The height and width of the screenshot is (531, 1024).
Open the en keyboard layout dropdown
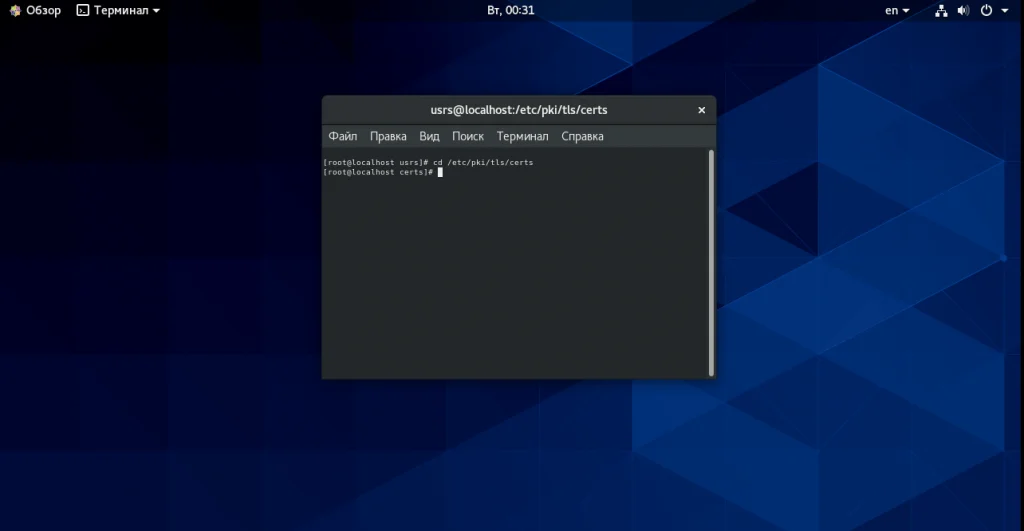pyautogui.click(x=897, y=10)
